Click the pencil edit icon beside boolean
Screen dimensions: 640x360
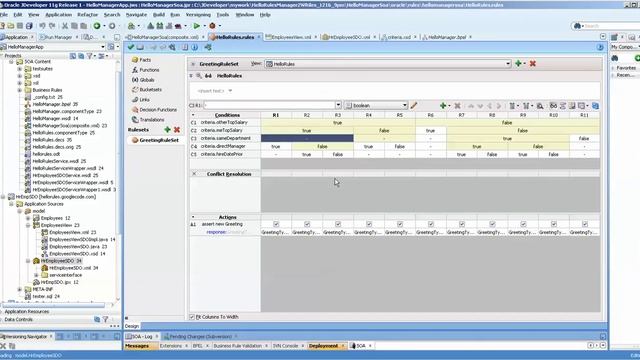(x=414, y=105)
